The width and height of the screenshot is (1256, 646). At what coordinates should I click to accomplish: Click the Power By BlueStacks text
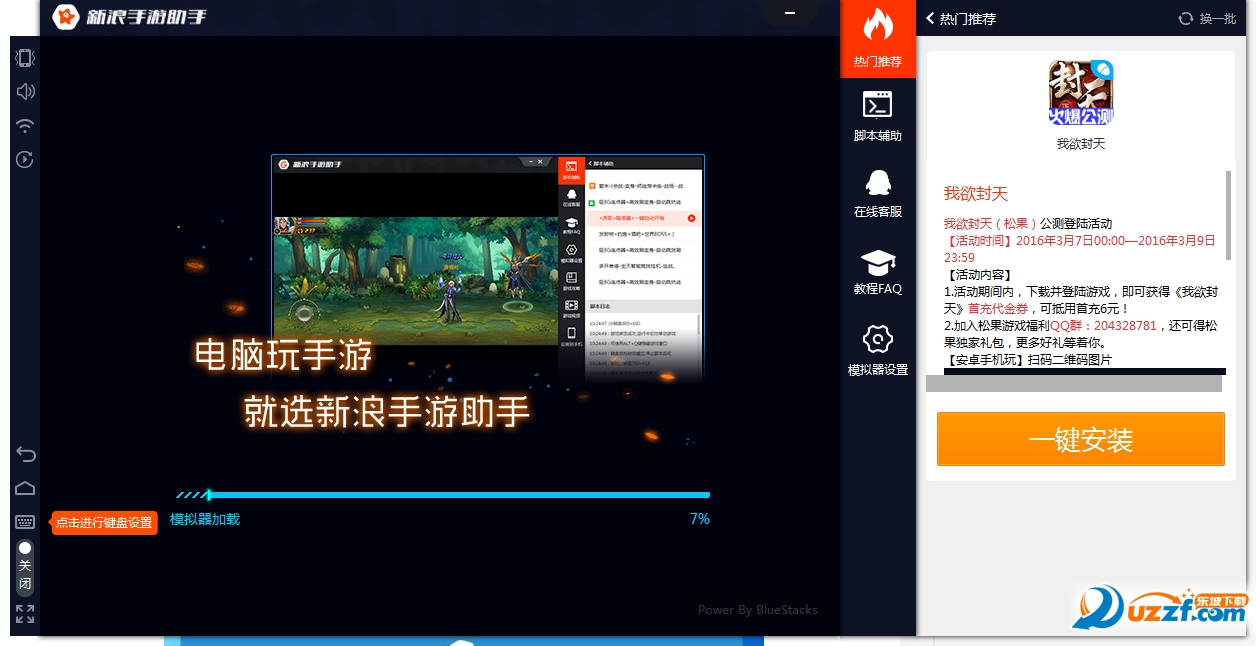coord(757,610)
